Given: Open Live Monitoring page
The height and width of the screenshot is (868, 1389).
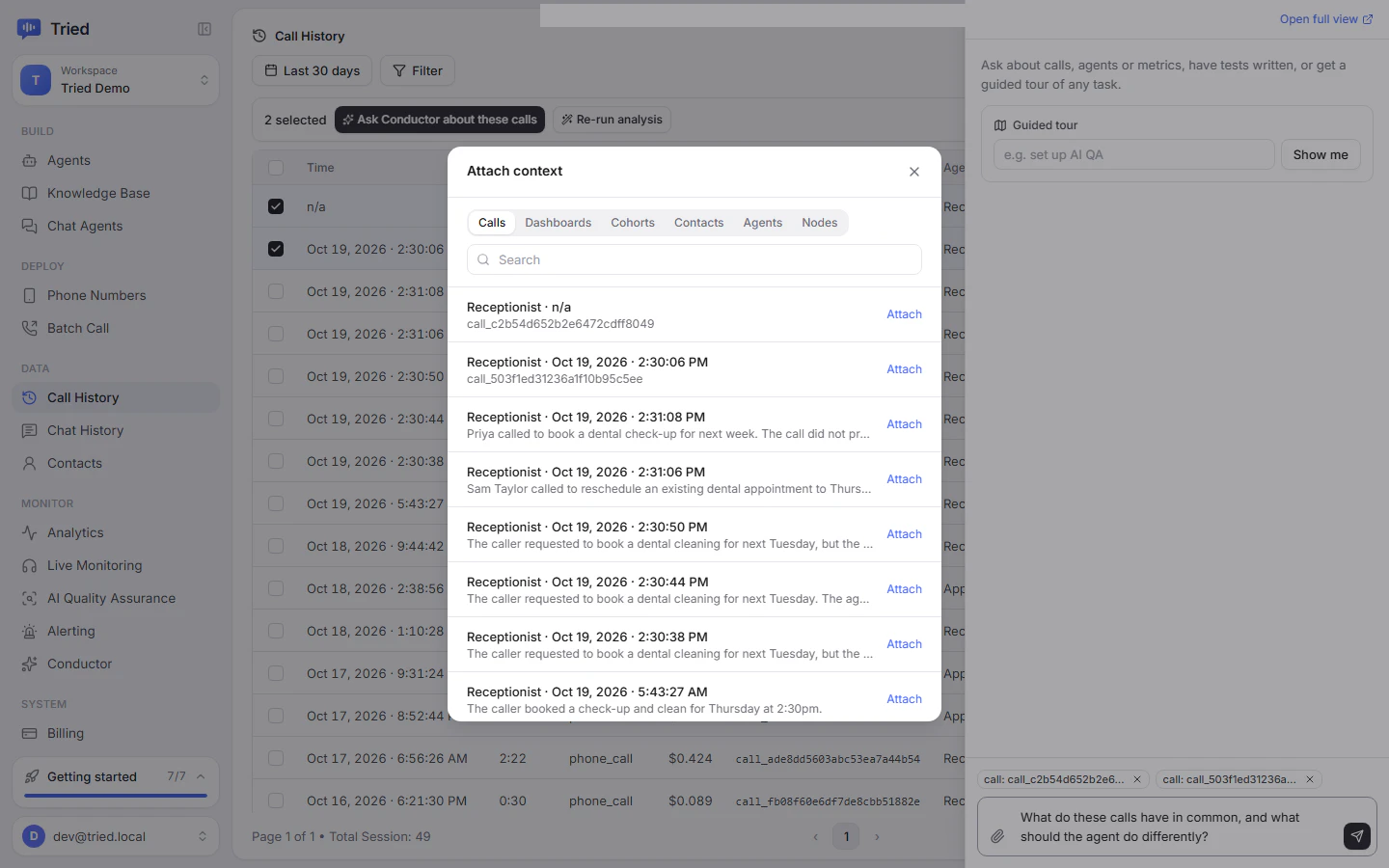Looking at the screenshot, I should pos(116,565).
